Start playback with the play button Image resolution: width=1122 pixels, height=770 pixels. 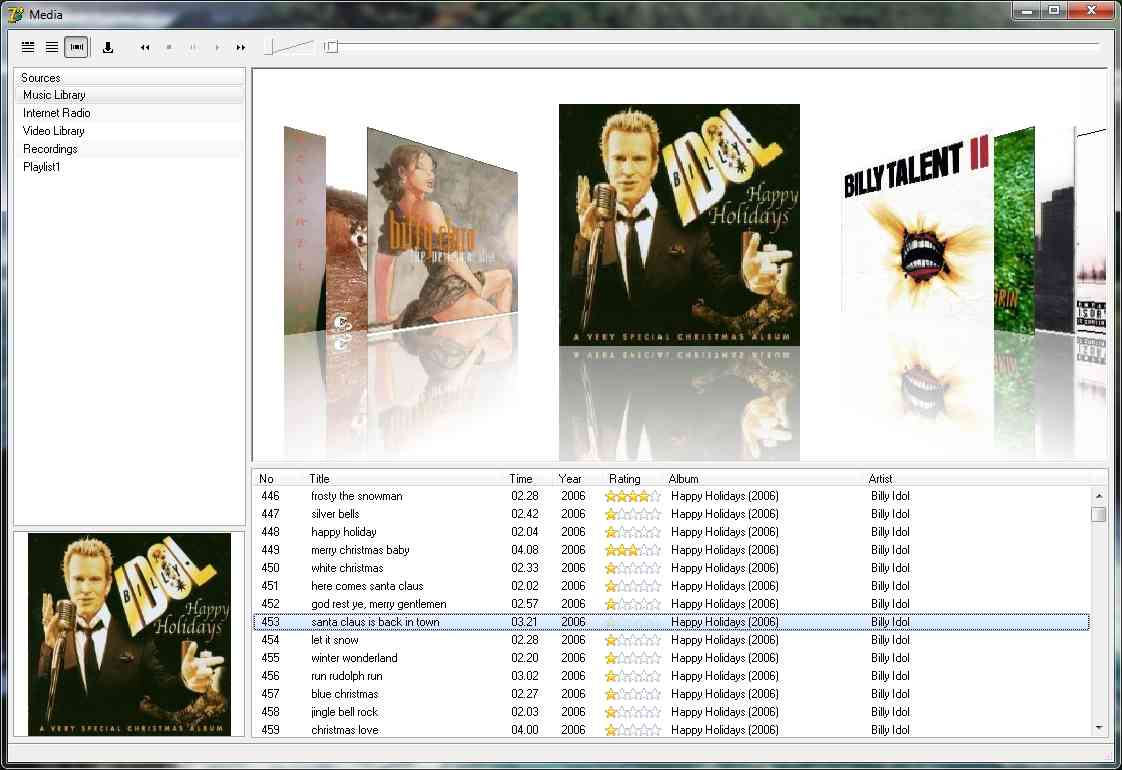pyautogui.click(x=217, y=47)
